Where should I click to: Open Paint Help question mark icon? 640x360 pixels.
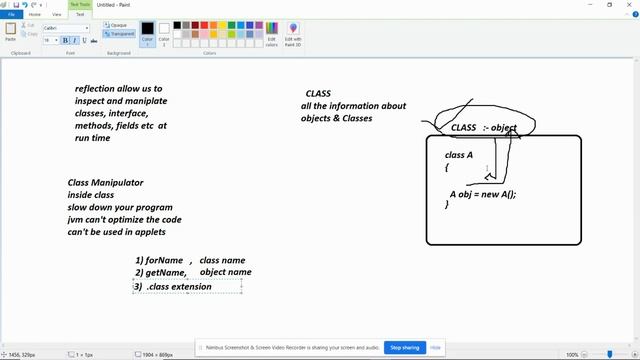[x=636, y=14]
